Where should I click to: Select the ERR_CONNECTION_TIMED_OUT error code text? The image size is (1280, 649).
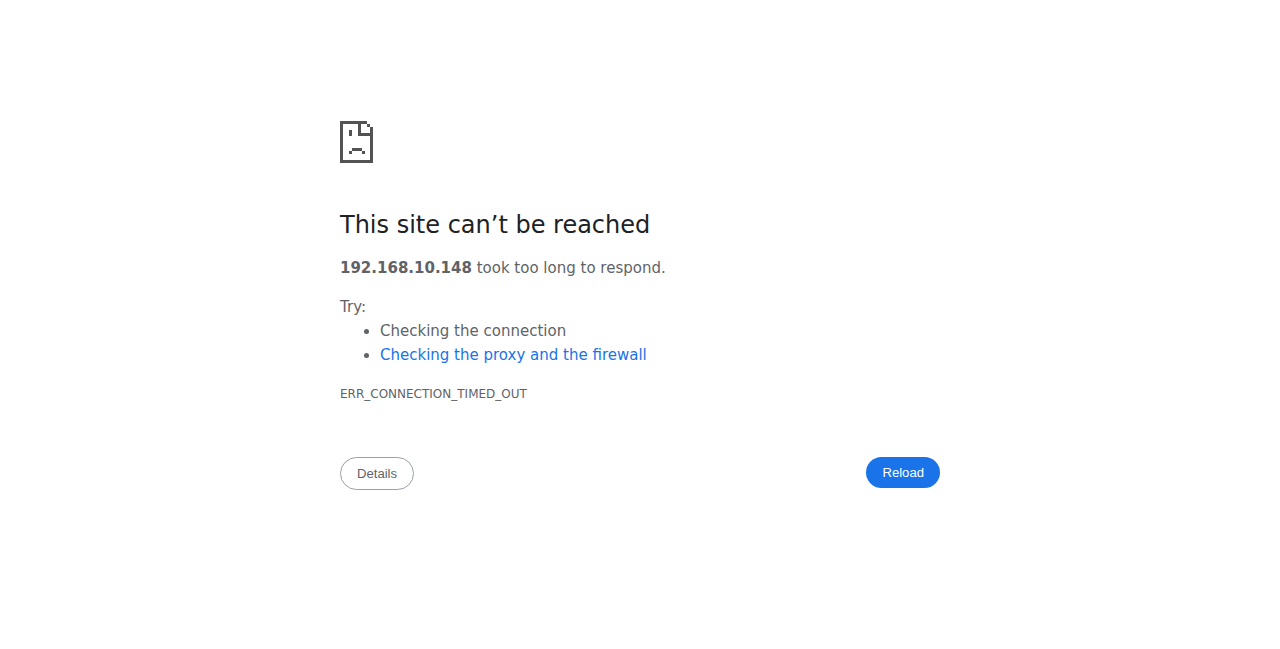coord(433,394)
